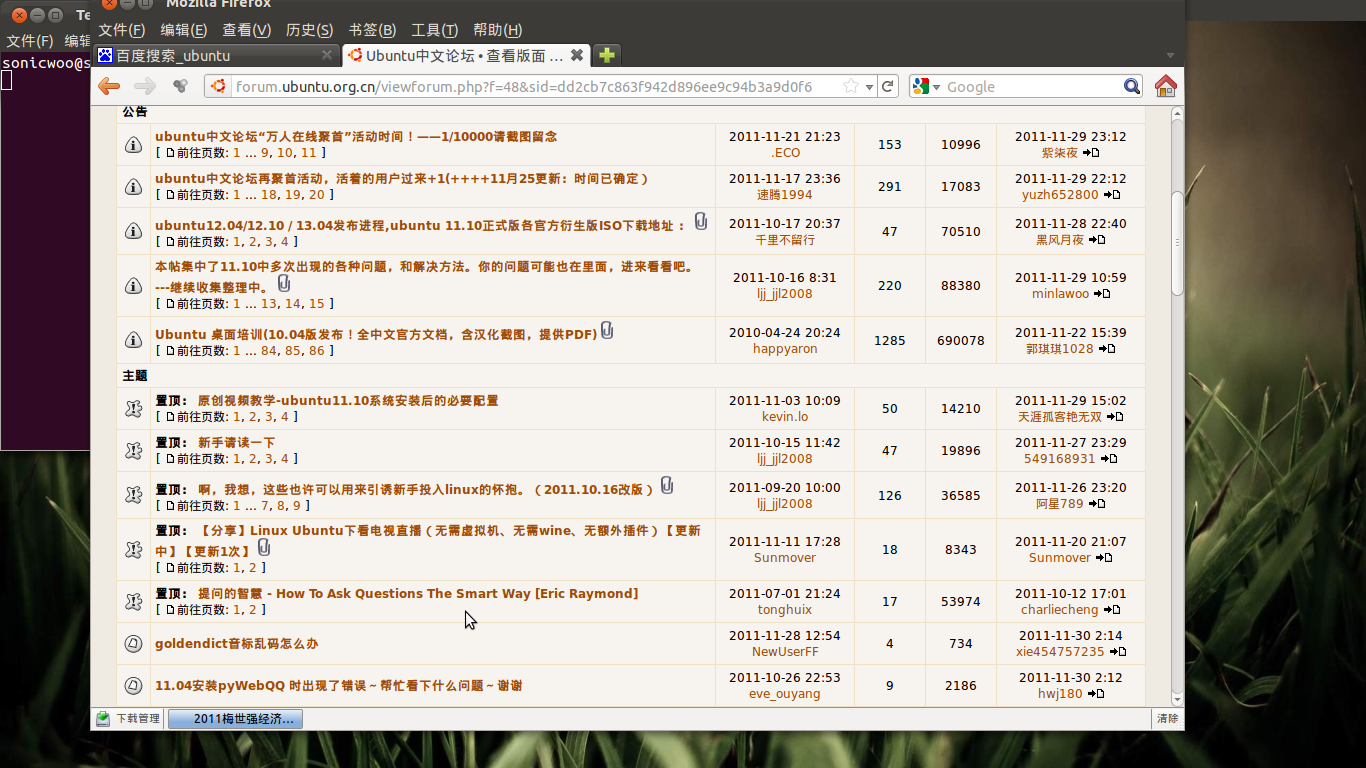This screenshot has width=1366, height=768.
Task: Open the profile of author kevin.lo
Action: 785,416
